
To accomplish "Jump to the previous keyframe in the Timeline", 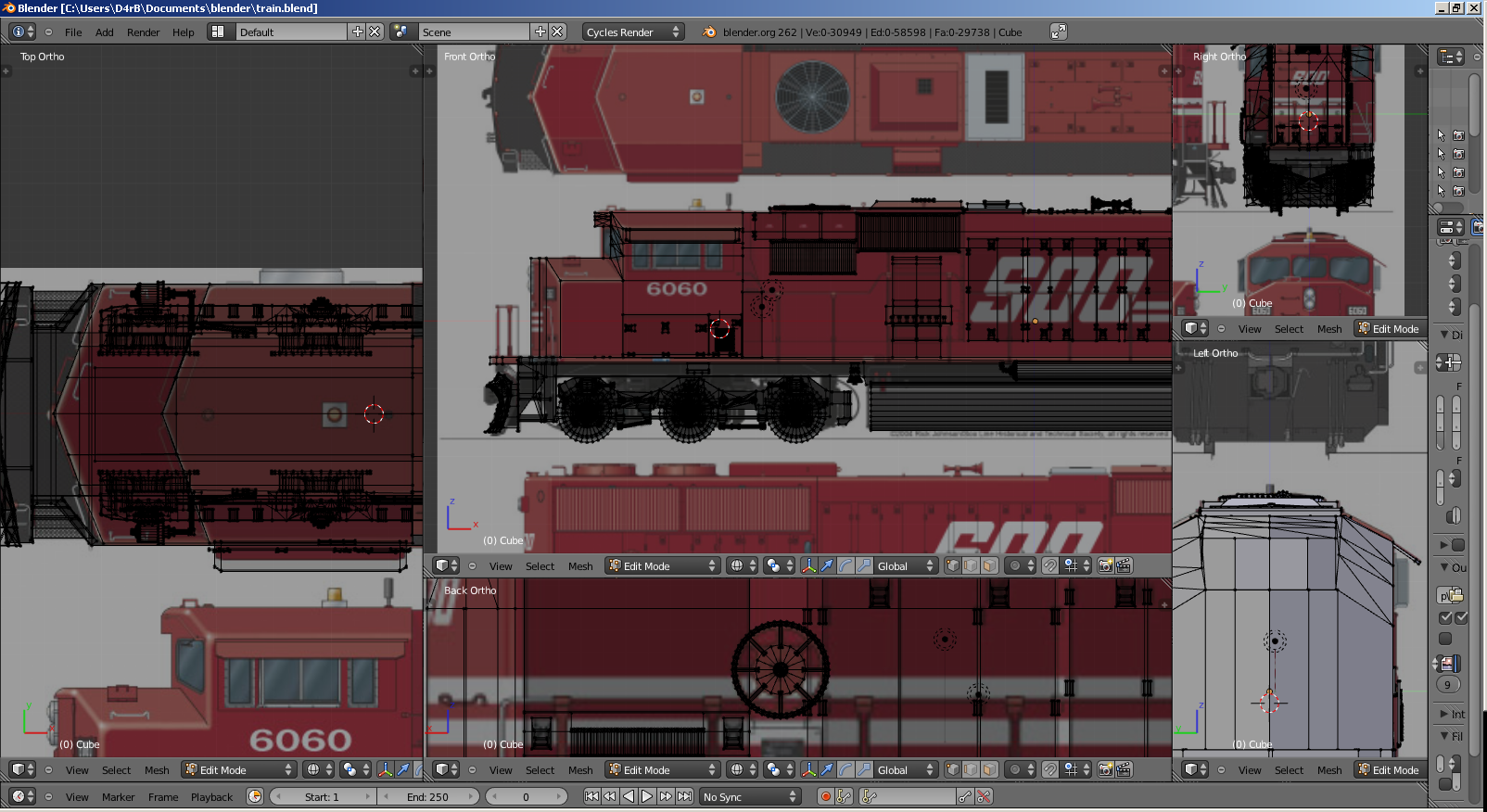I will [610, 796].
